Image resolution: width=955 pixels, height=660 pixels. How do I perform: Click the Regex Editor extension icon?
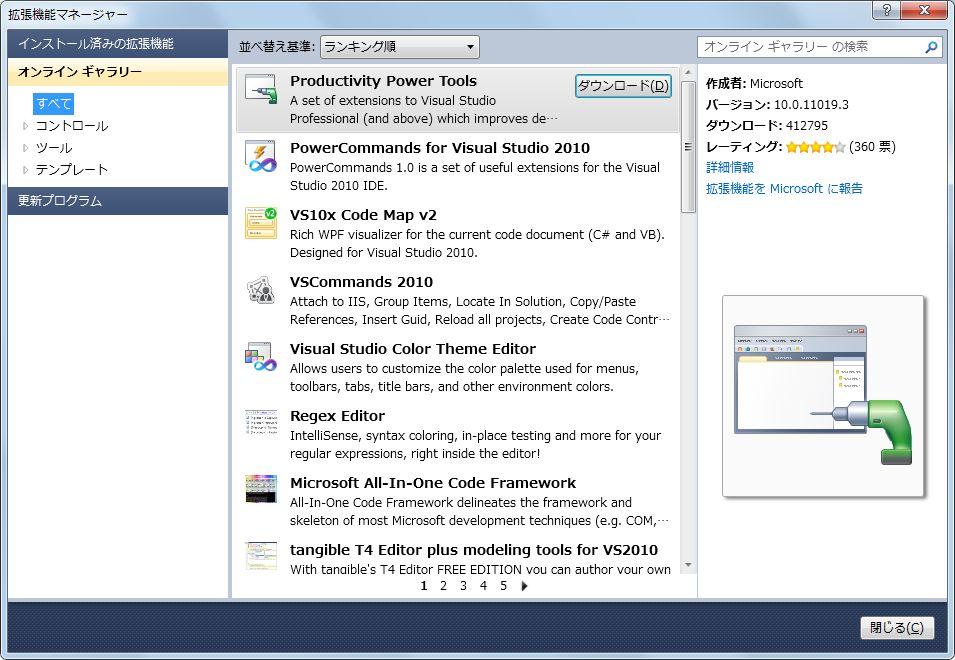261,424
